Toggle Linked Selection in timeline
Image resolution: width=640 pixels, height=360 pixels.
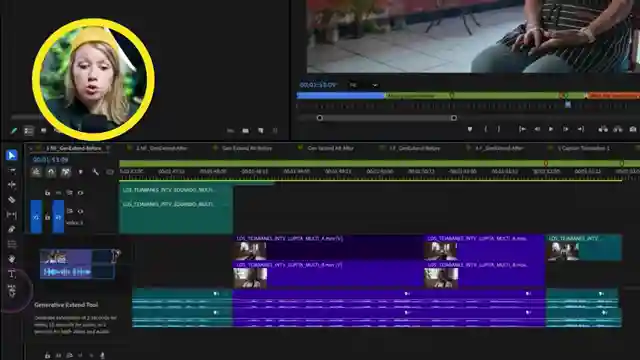66,172
